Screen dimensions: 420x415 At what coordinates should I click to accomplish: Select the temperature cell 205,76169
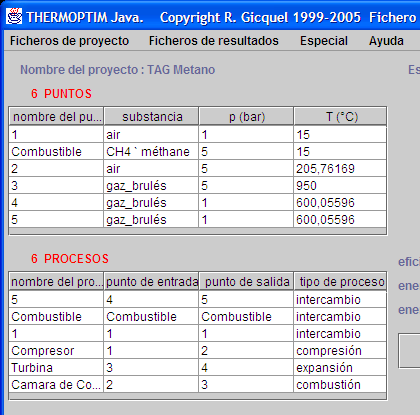pyautogui.click(x=340, y=169)
